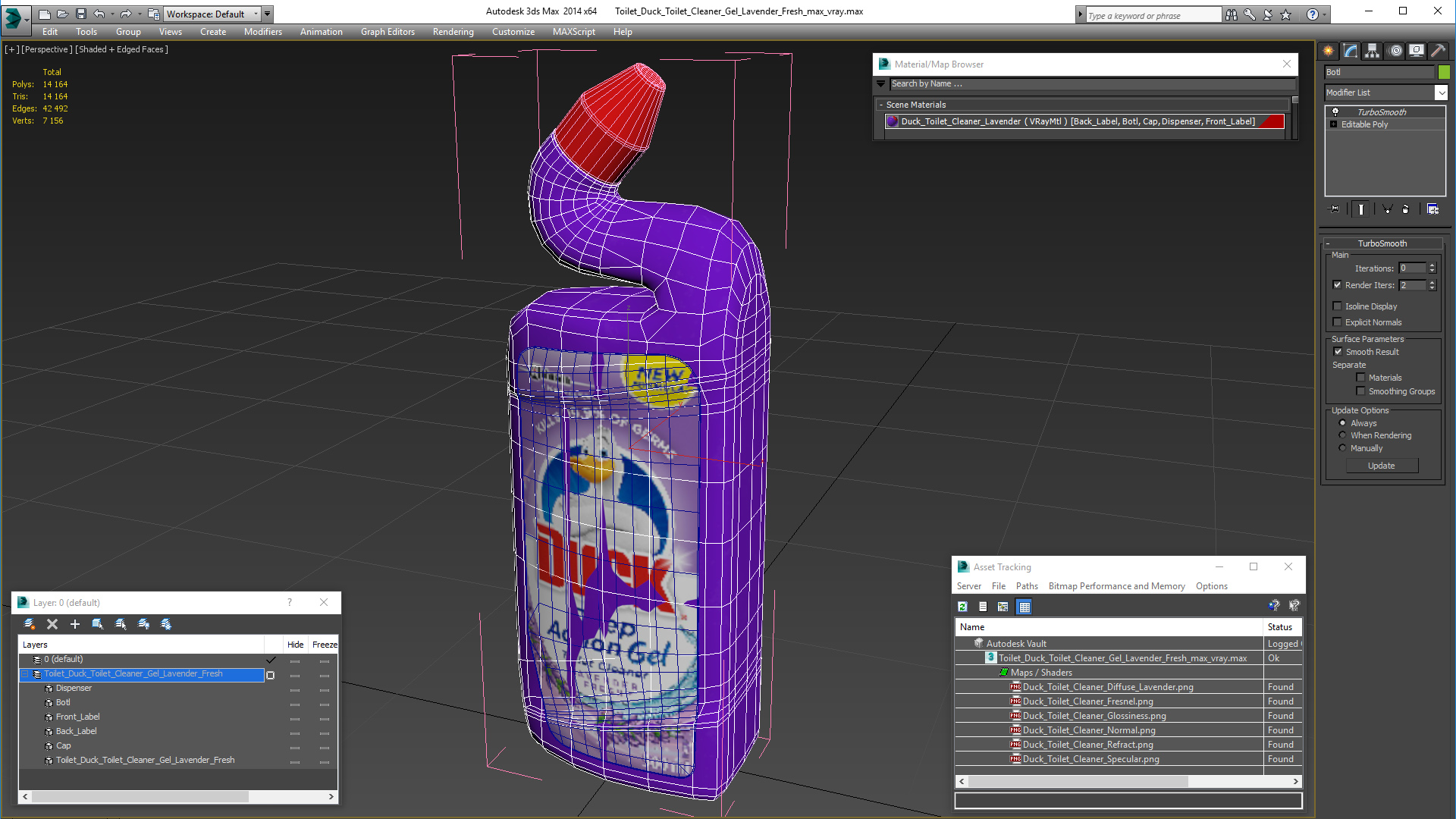This screenshot has height=819, width=1456.
Task: Click Refresh icon in Asset Tracking
Action: point(962,607)
